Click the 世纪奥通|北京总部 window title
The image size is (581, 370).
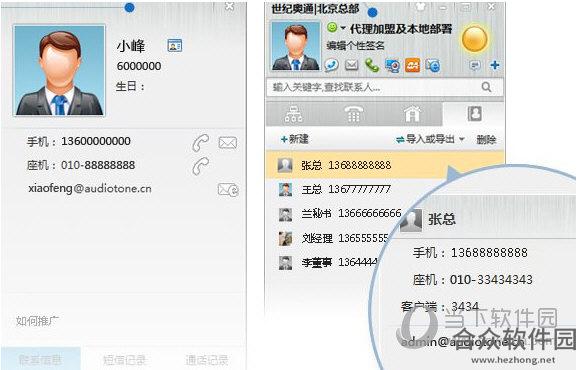click(x=315, y=9)
